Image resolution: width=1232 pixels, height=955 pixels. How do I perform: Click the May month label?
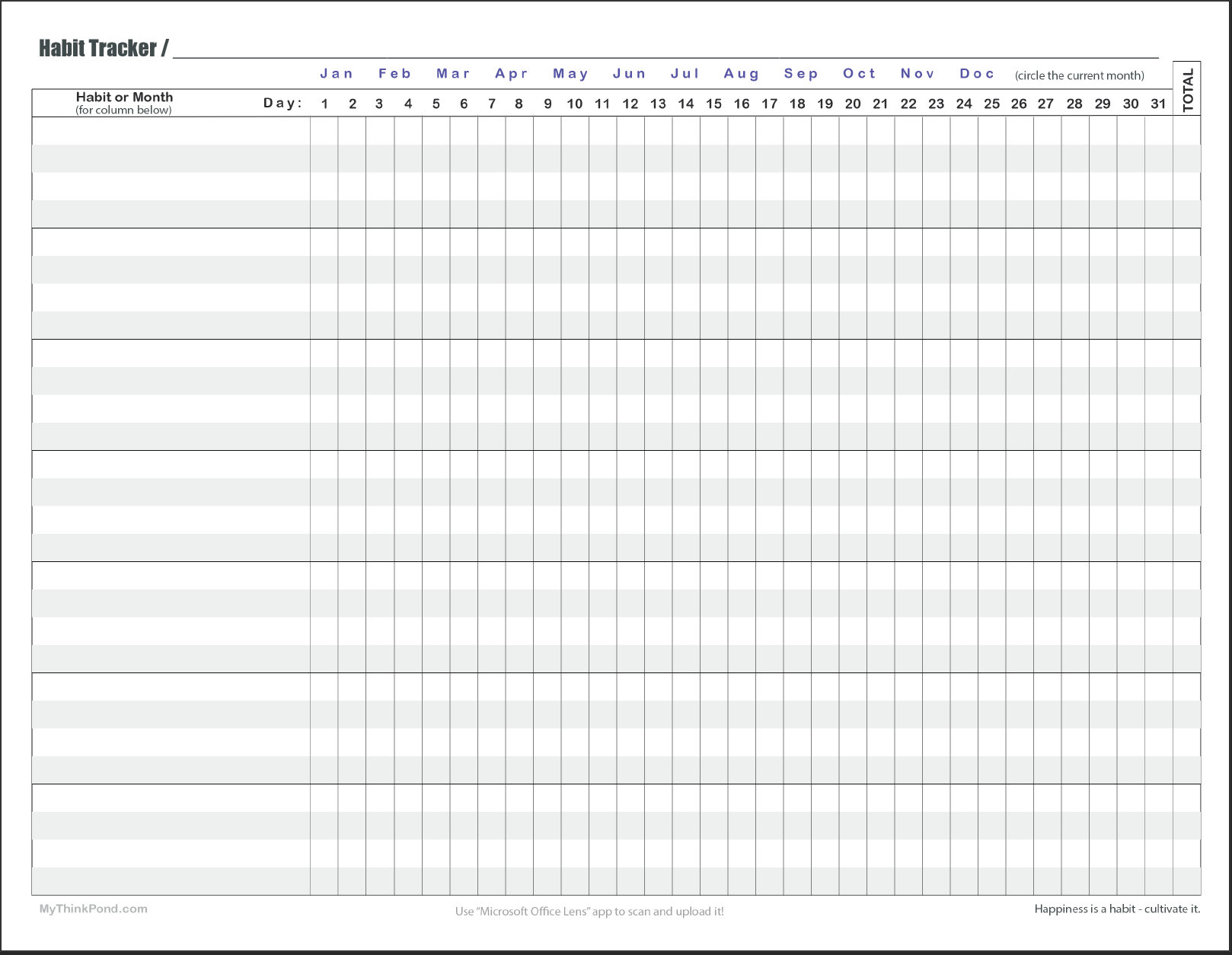click(x=571, y=74)
